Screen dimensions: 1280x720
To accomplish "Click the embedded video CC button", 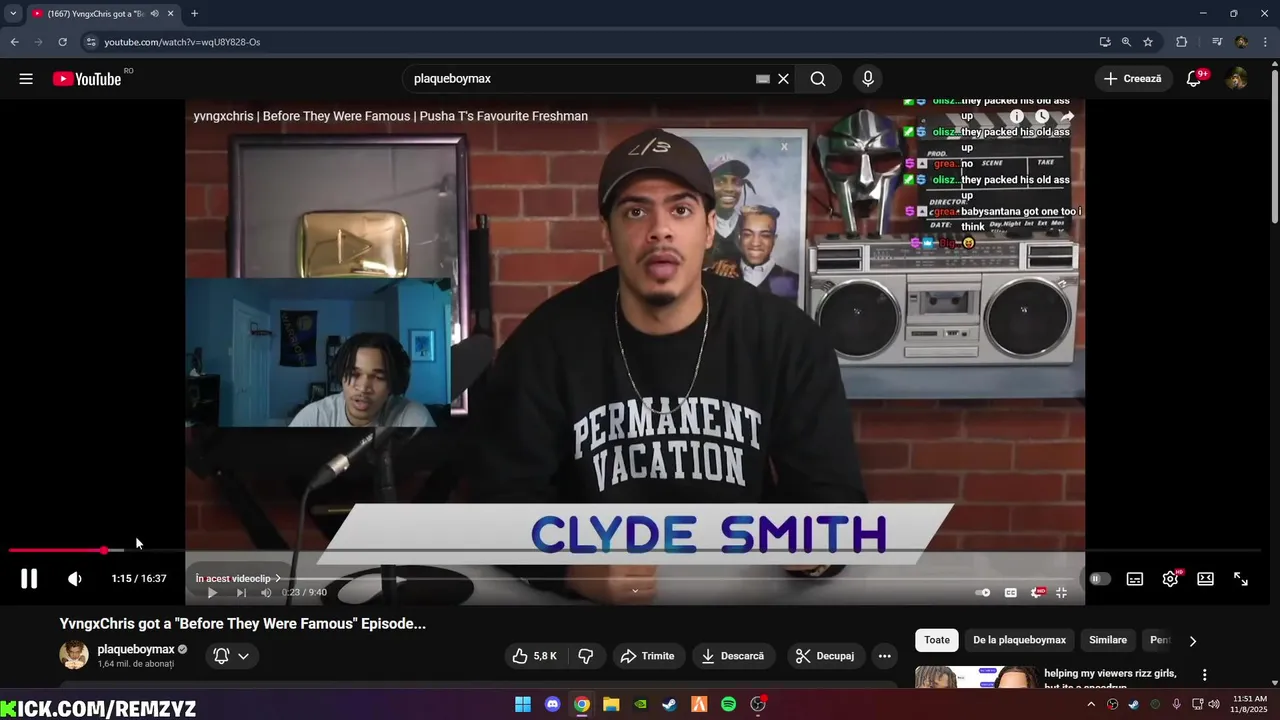I will (x=1011, y=593).
